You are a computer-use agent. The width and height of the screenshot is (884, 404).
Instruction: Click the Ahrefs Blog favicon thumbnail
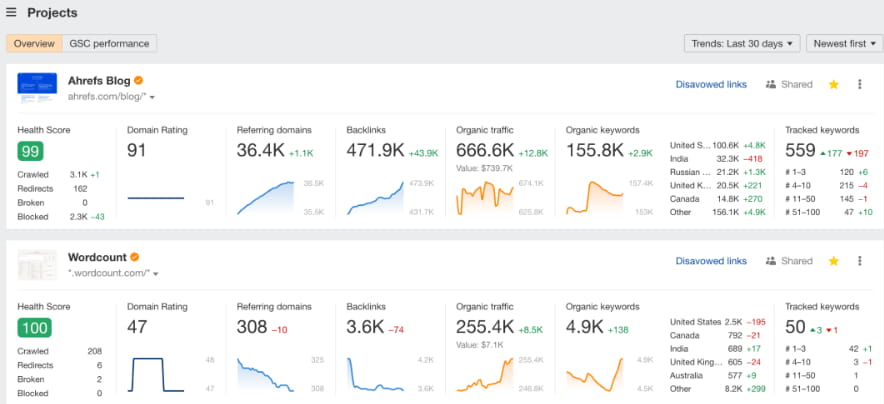37,88
